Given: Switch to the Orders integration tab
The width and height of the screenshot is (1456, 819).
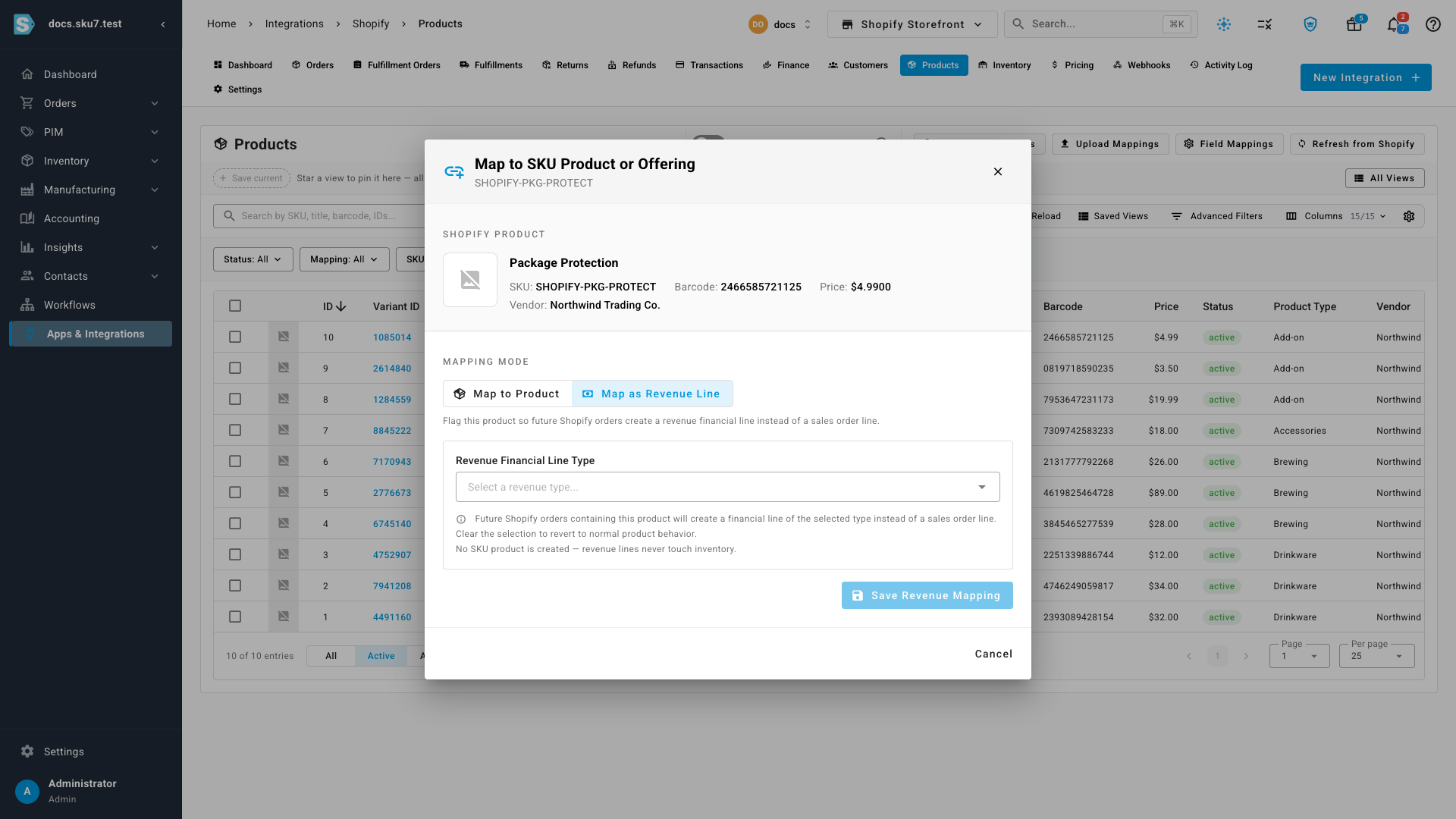Looking at the screenshot, I should (312, 65).
